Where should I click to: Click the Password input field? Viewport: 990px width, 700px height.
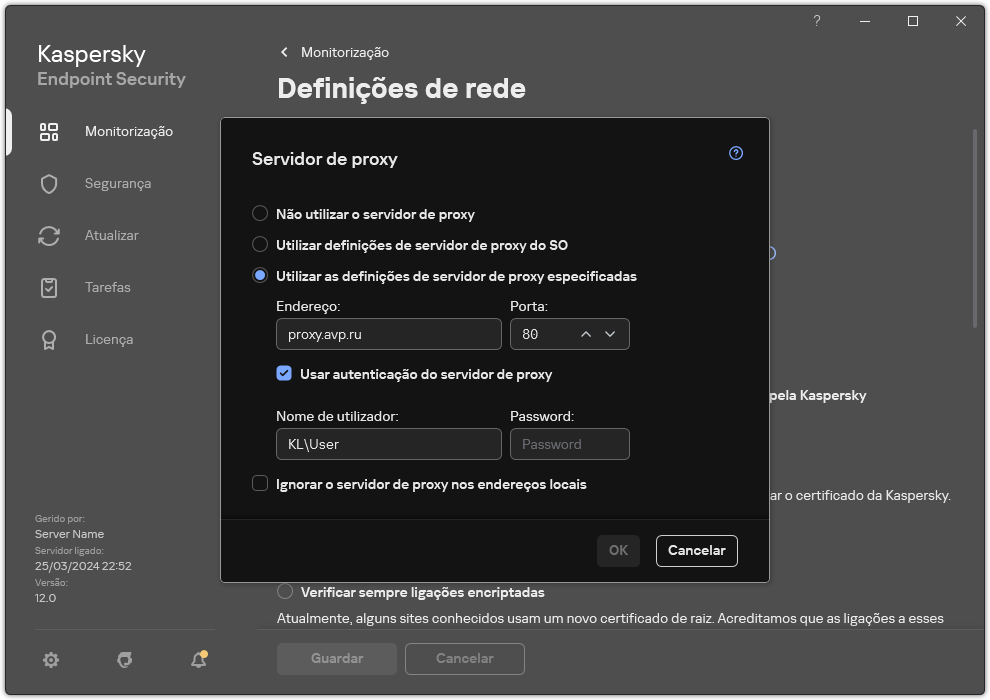pos(570,444)
